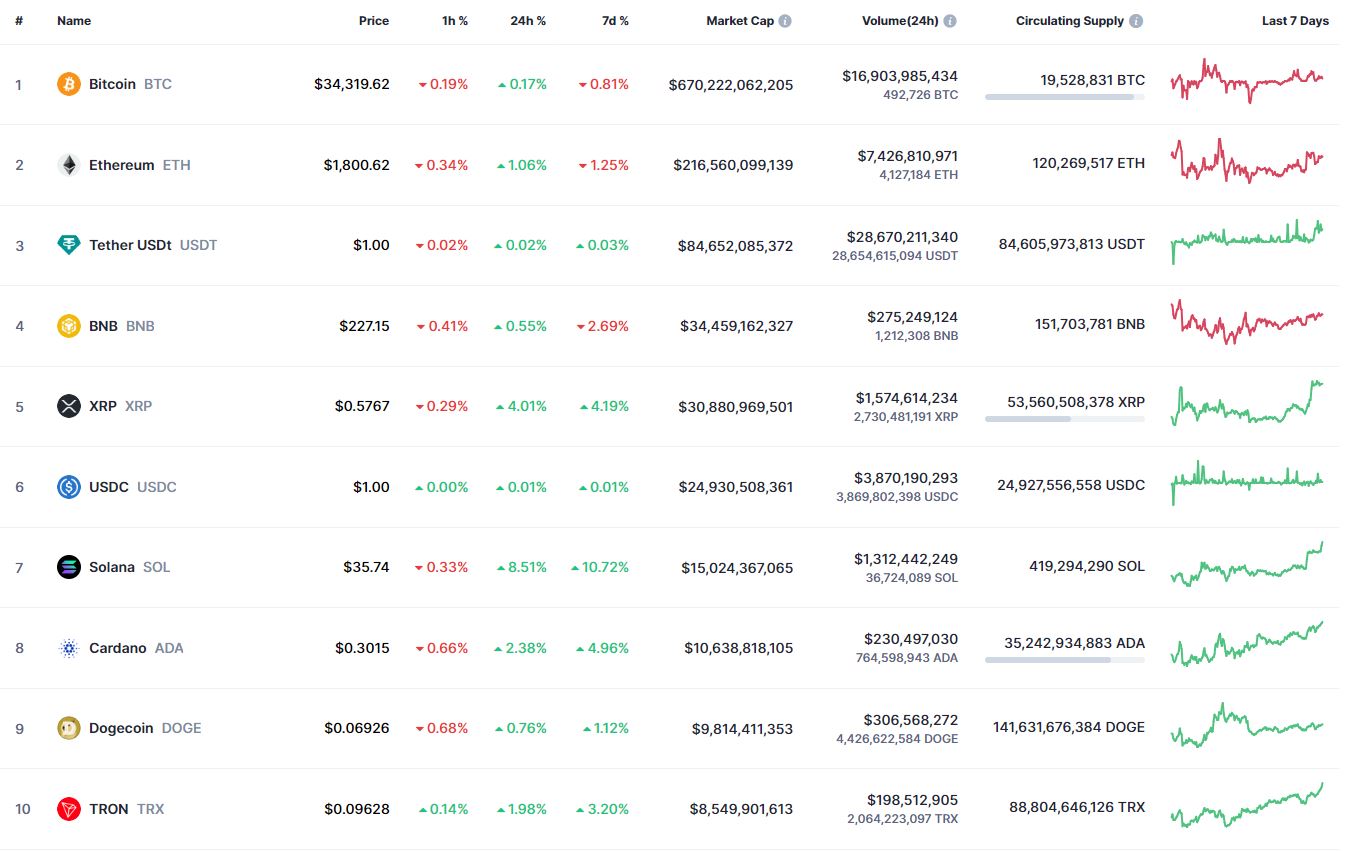Click XRP circulating supply progress bar
The height and width of the screenshot is (851, 1349).
[x=1065, y=419]
